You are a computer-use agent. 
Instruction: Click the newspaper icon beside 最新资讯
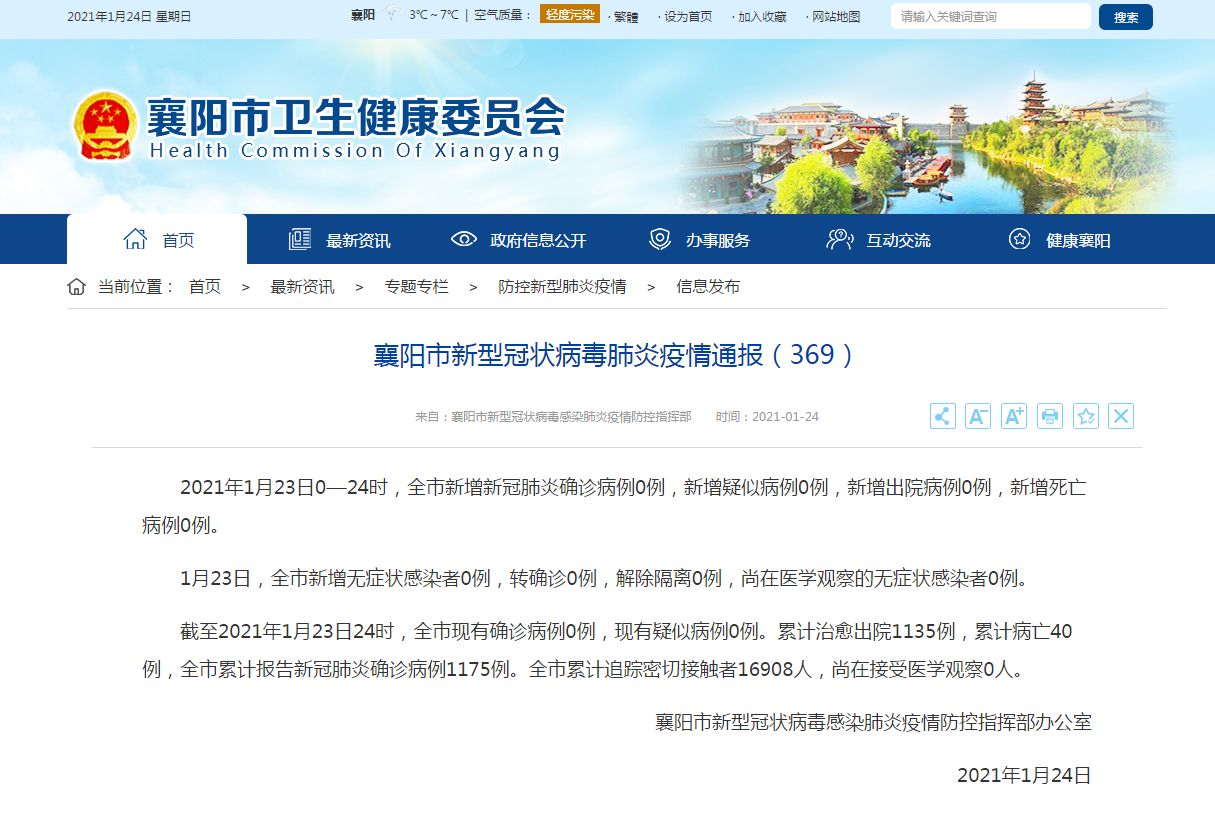coord(300,239)
